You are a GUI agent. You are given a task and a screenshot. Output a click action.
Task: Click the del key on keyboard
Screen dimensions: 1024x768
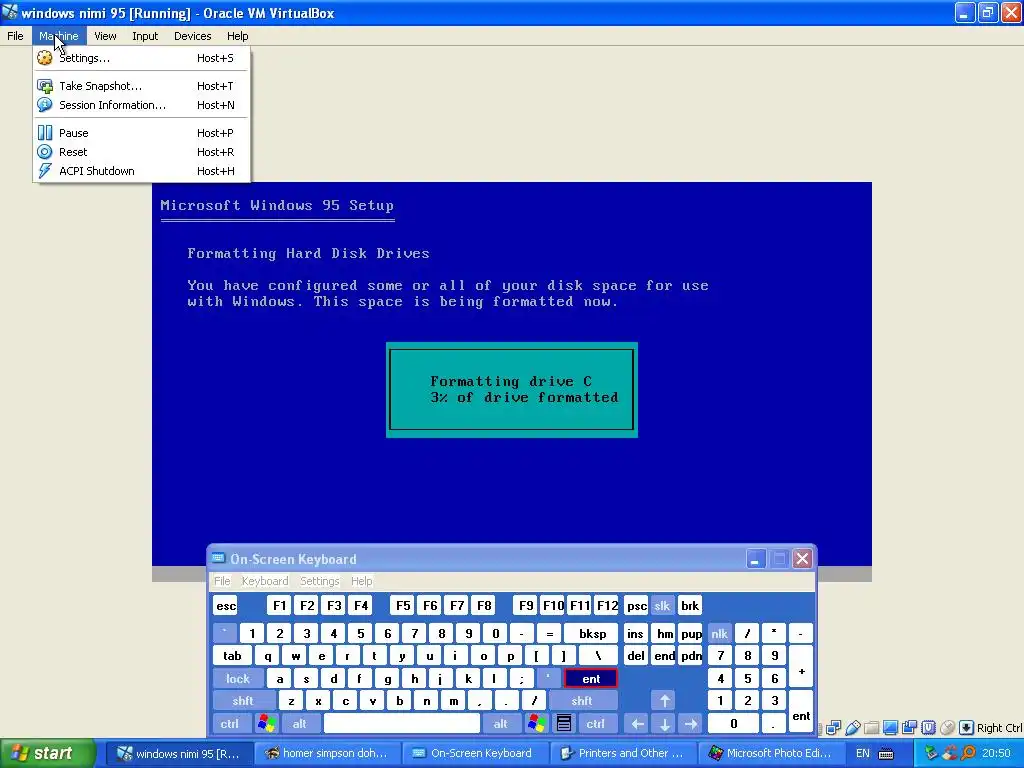(x=635, y=656)
